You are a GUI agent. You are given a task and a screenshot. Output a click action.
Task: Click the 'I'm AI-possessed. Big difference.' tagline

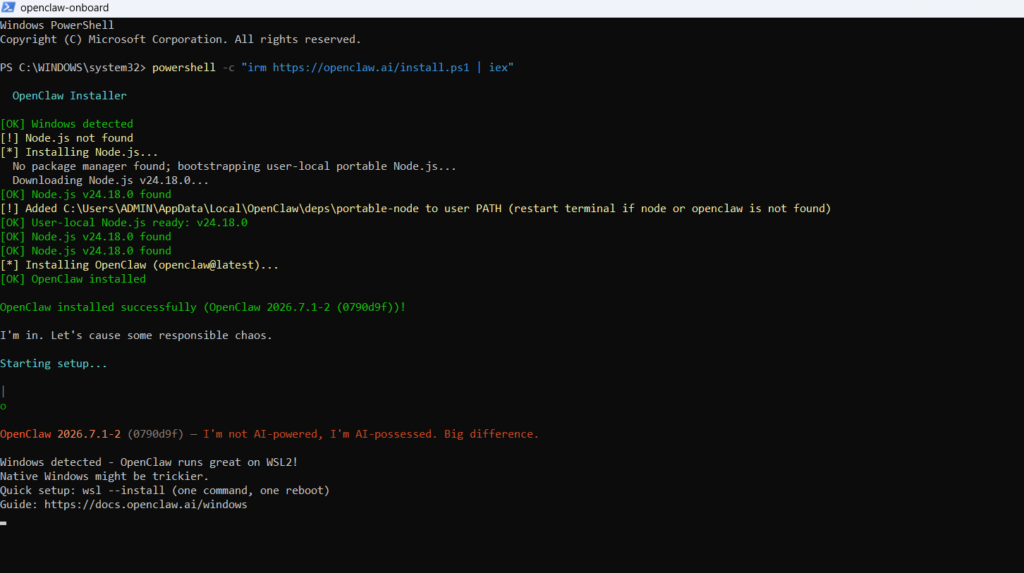tap(434, 434)
